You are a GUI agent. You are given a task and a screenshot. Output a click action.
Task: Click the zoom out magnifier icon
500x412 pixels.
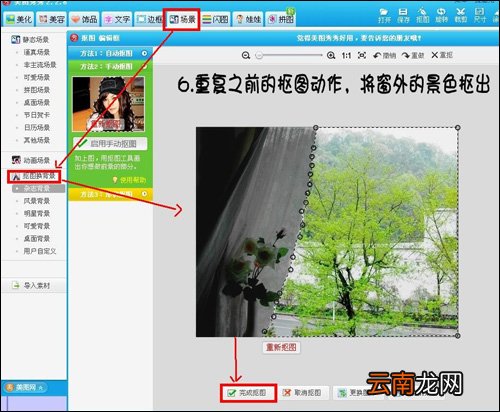coord(246,55)
